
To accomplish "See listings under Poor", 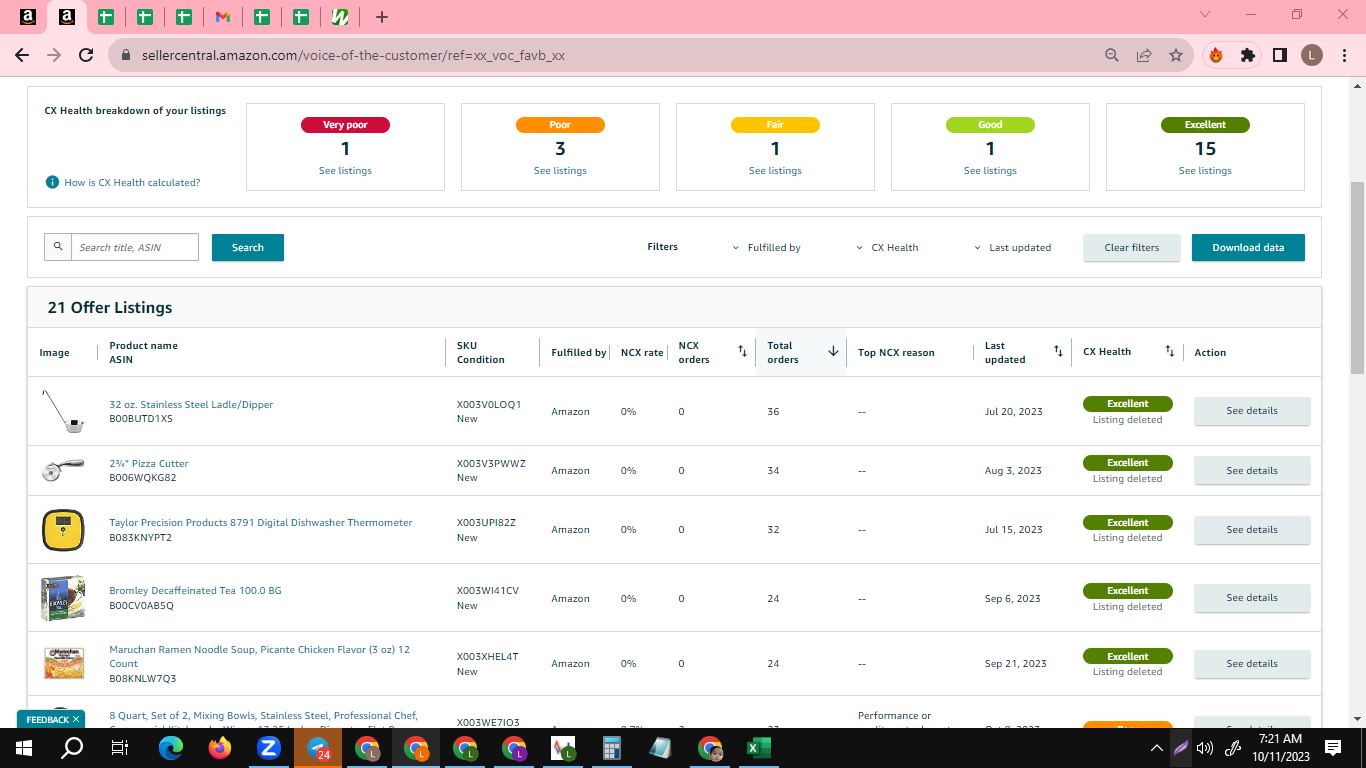I will pyautogui.click(x=560, y=171).
